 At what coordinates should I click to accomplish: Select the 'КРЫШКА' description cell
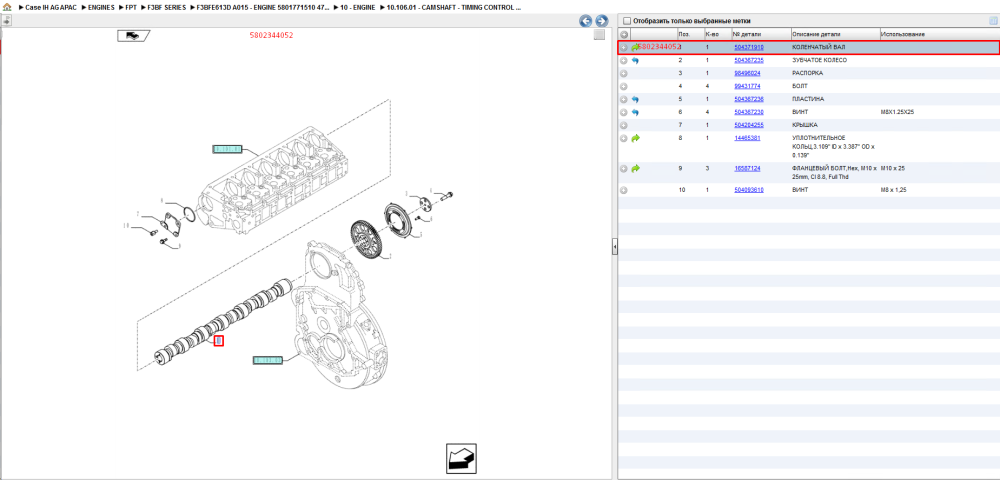[x=805, y=125]
